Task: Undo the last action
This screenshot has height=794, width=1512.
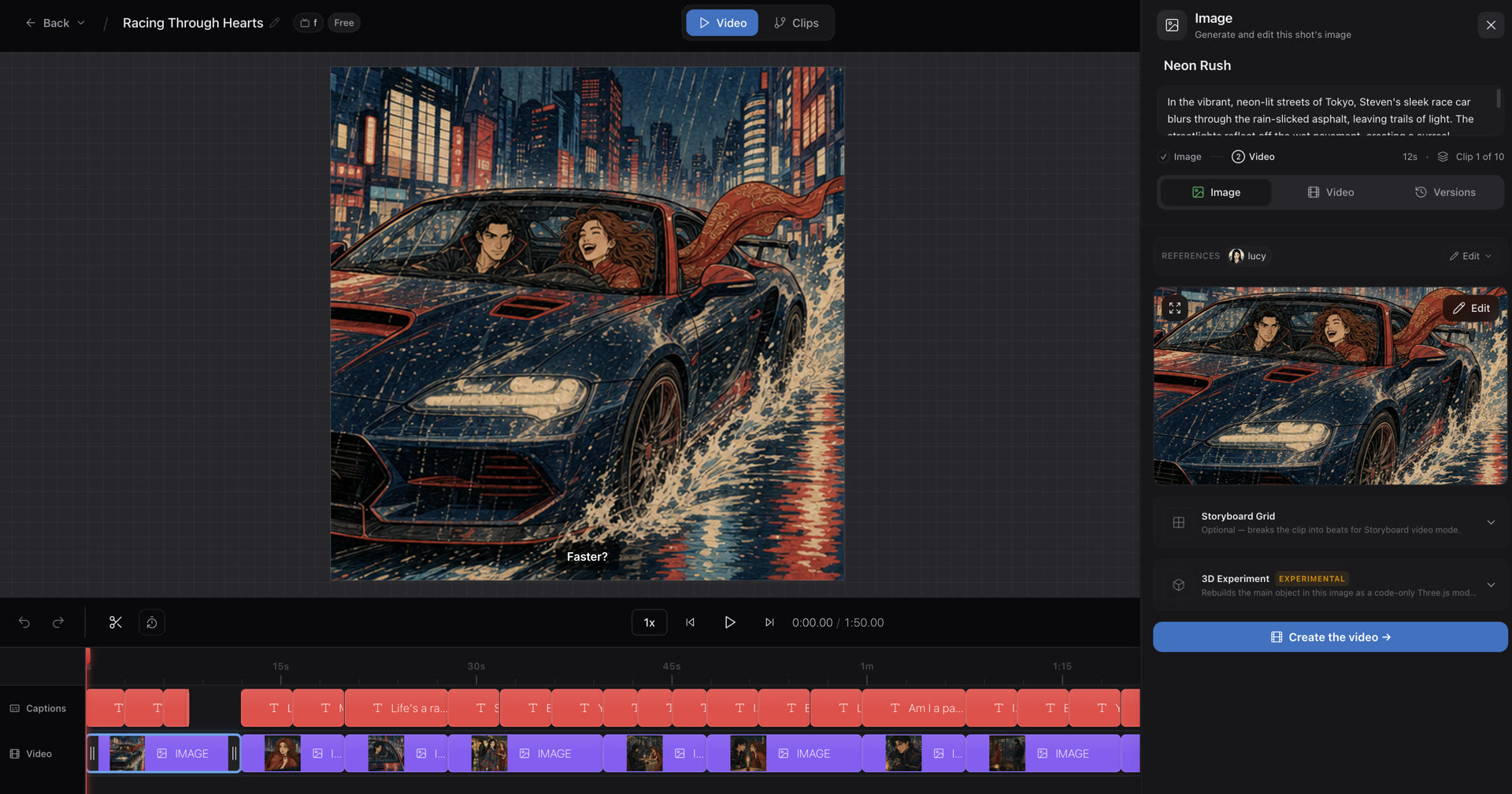Action: tap(24, 622)
